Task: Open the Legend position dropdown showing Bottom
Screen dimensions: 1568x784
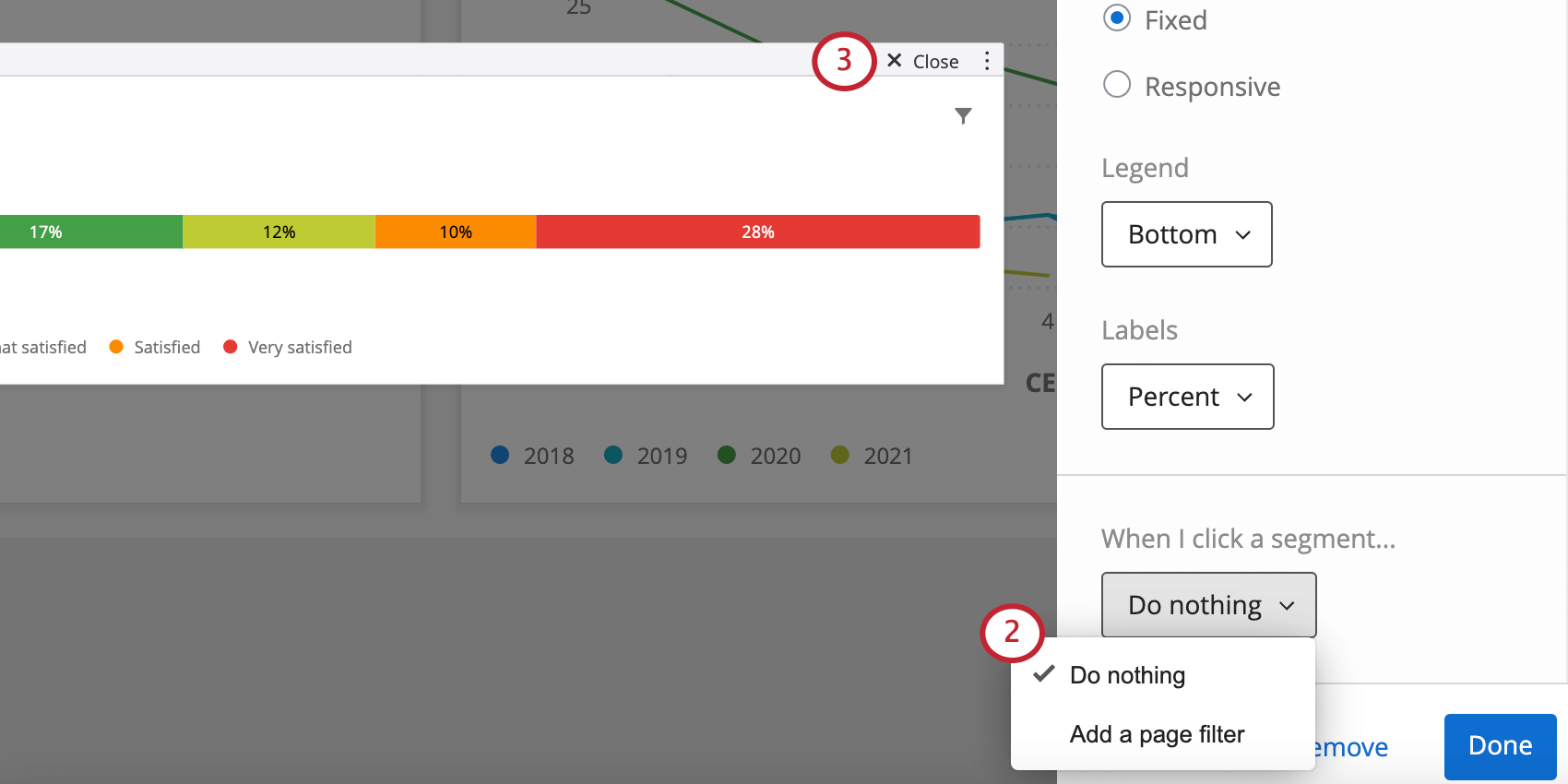Action: [1186, 234]
